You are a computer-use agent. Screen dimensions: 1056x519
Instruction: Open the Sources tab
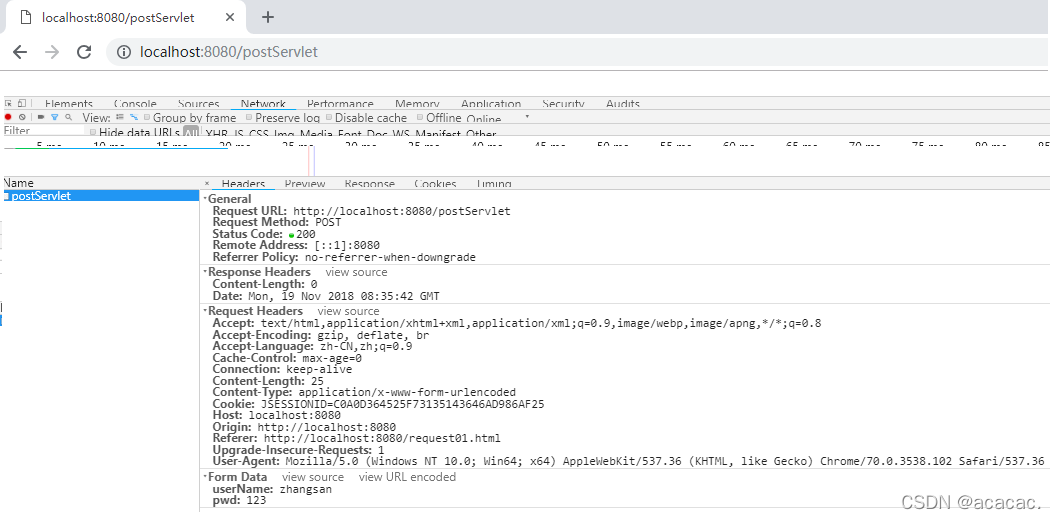[x=199, y=104]
